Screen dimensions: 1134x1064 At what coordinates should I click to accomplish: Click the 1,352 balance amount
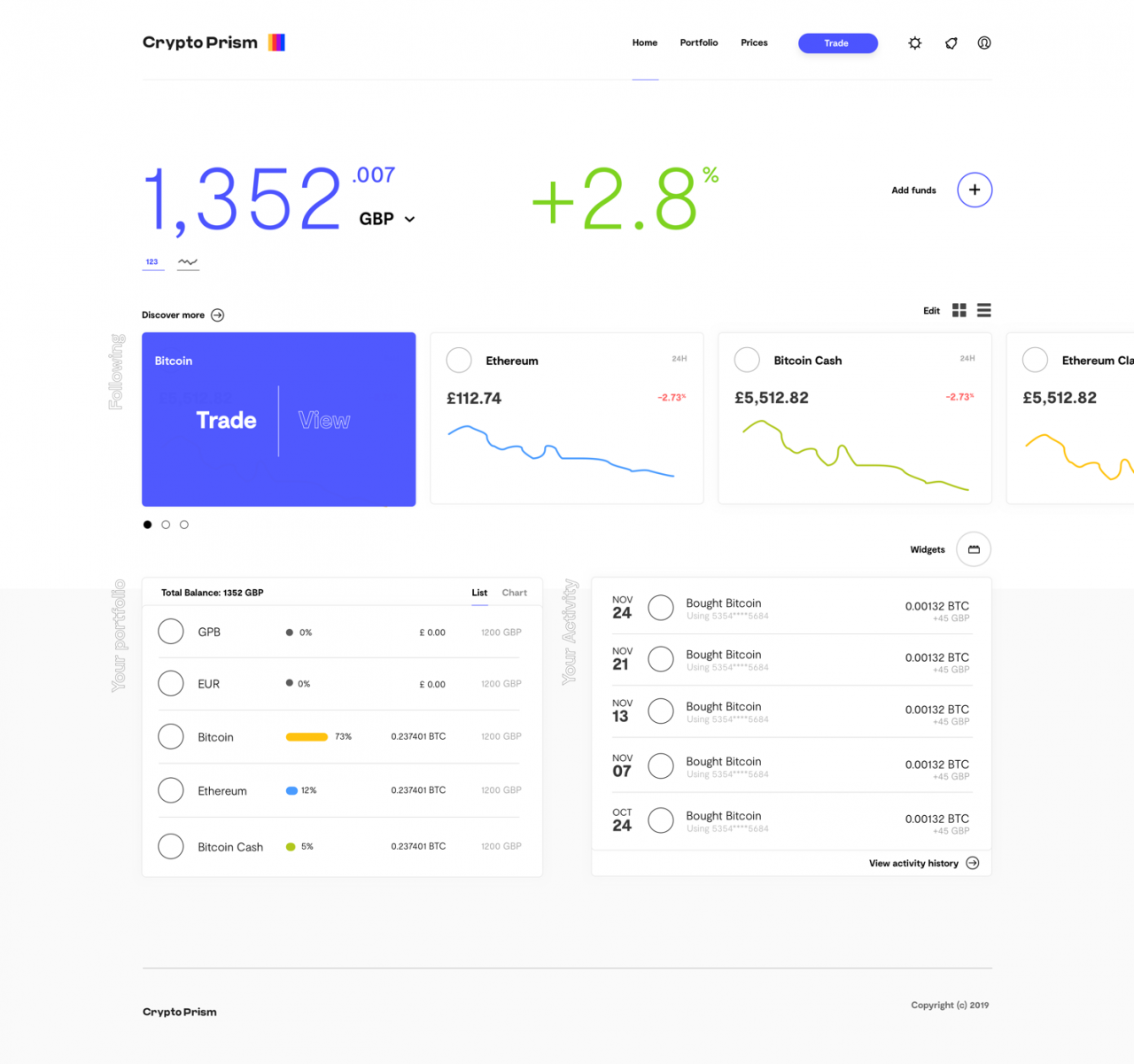(x=242, y=200)
